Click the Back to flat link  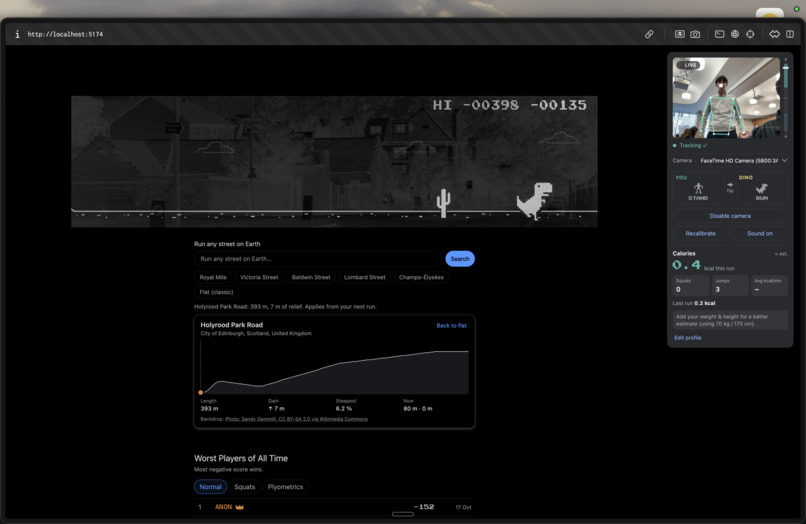[451, 326]
